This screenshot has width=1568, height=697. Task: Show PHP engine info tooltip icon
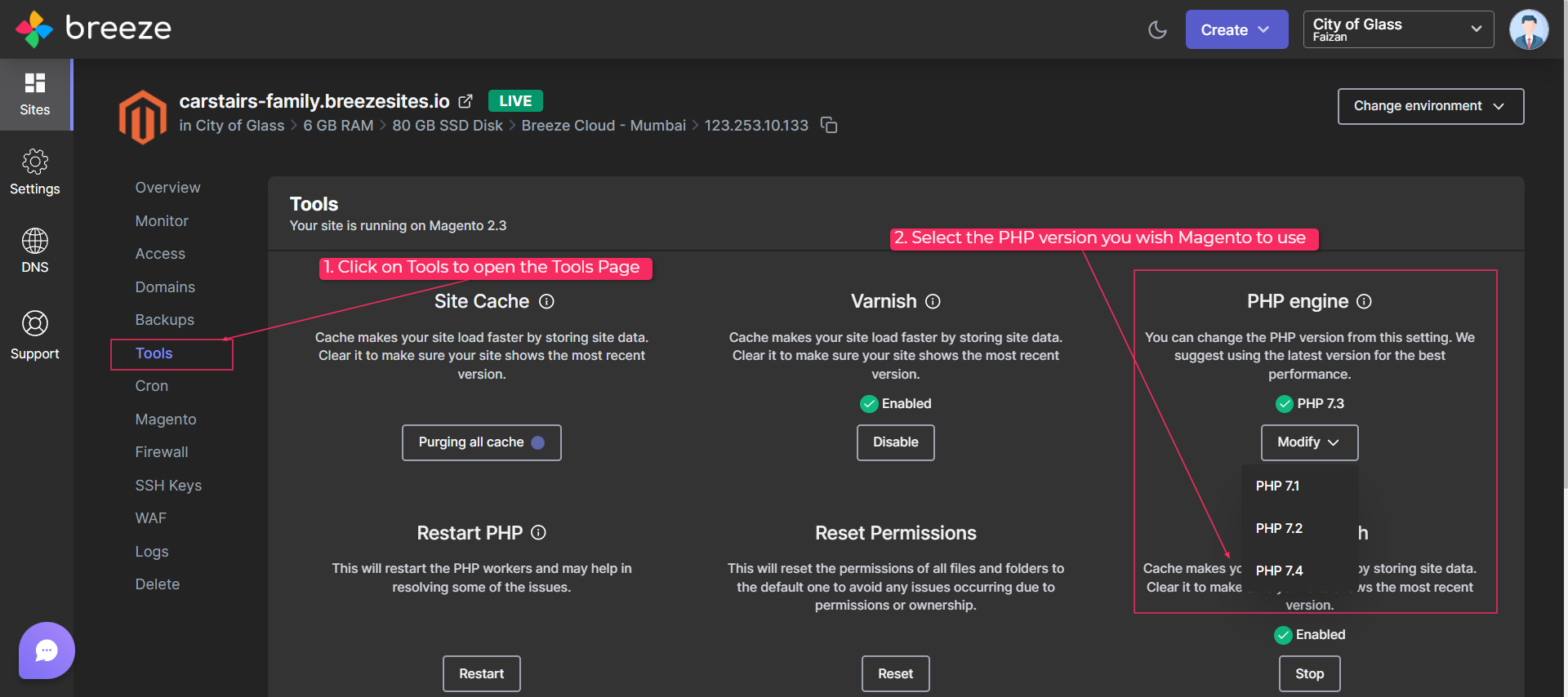click(x=1364, y=301)
